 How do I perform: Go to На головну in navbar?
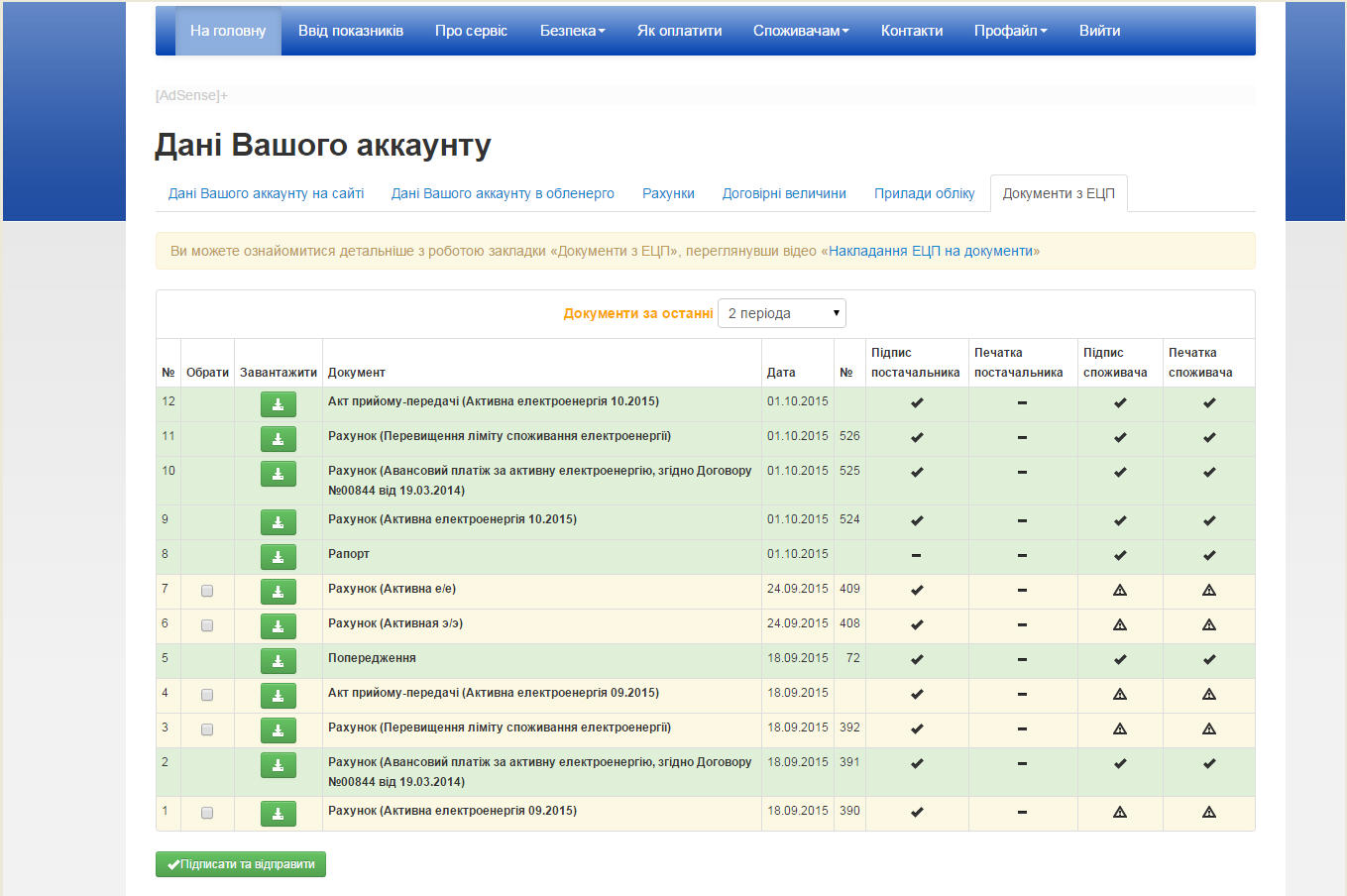[x=228, y=31]
